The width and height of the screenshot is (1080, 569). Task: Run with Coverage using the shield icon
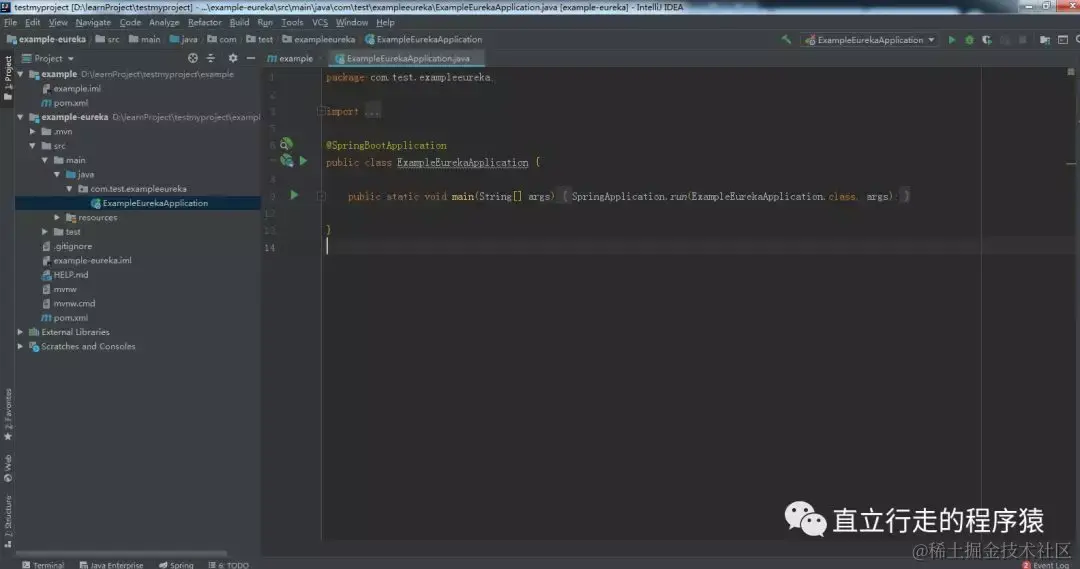[x=987, y=40]
